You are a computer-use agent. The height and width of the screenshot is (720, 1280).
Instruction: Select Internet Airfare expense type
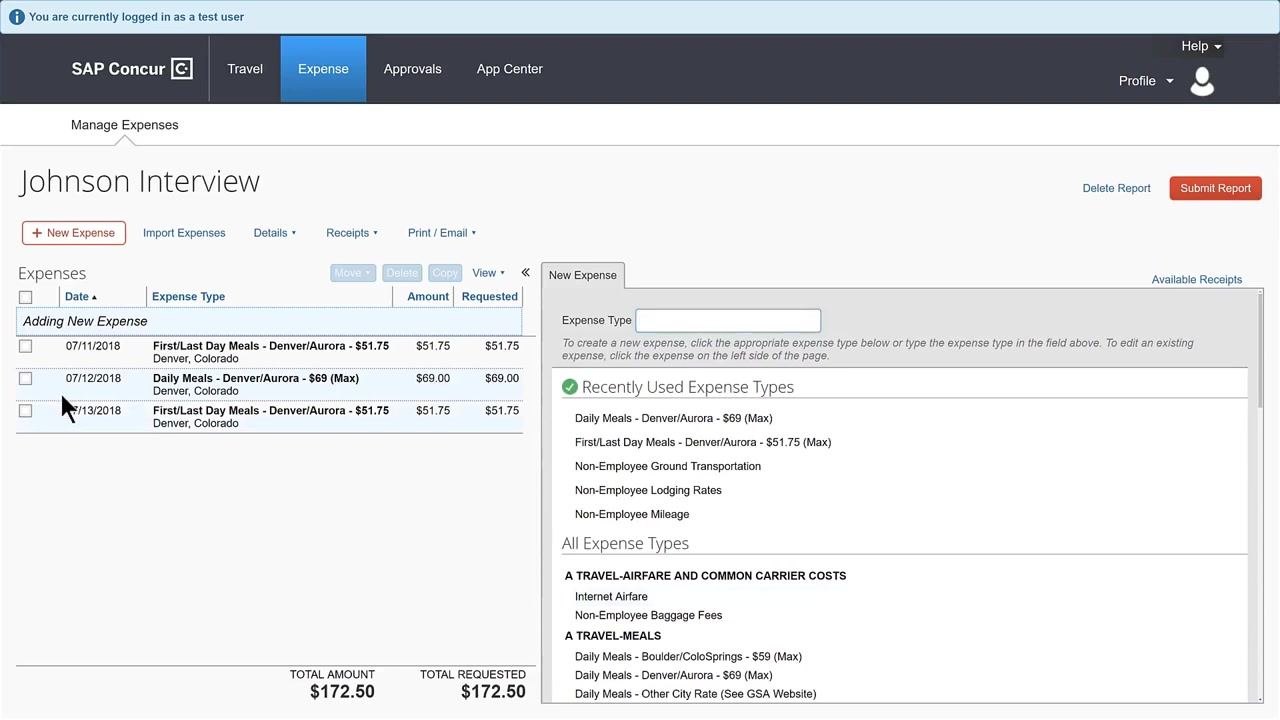tap(611, 597)
